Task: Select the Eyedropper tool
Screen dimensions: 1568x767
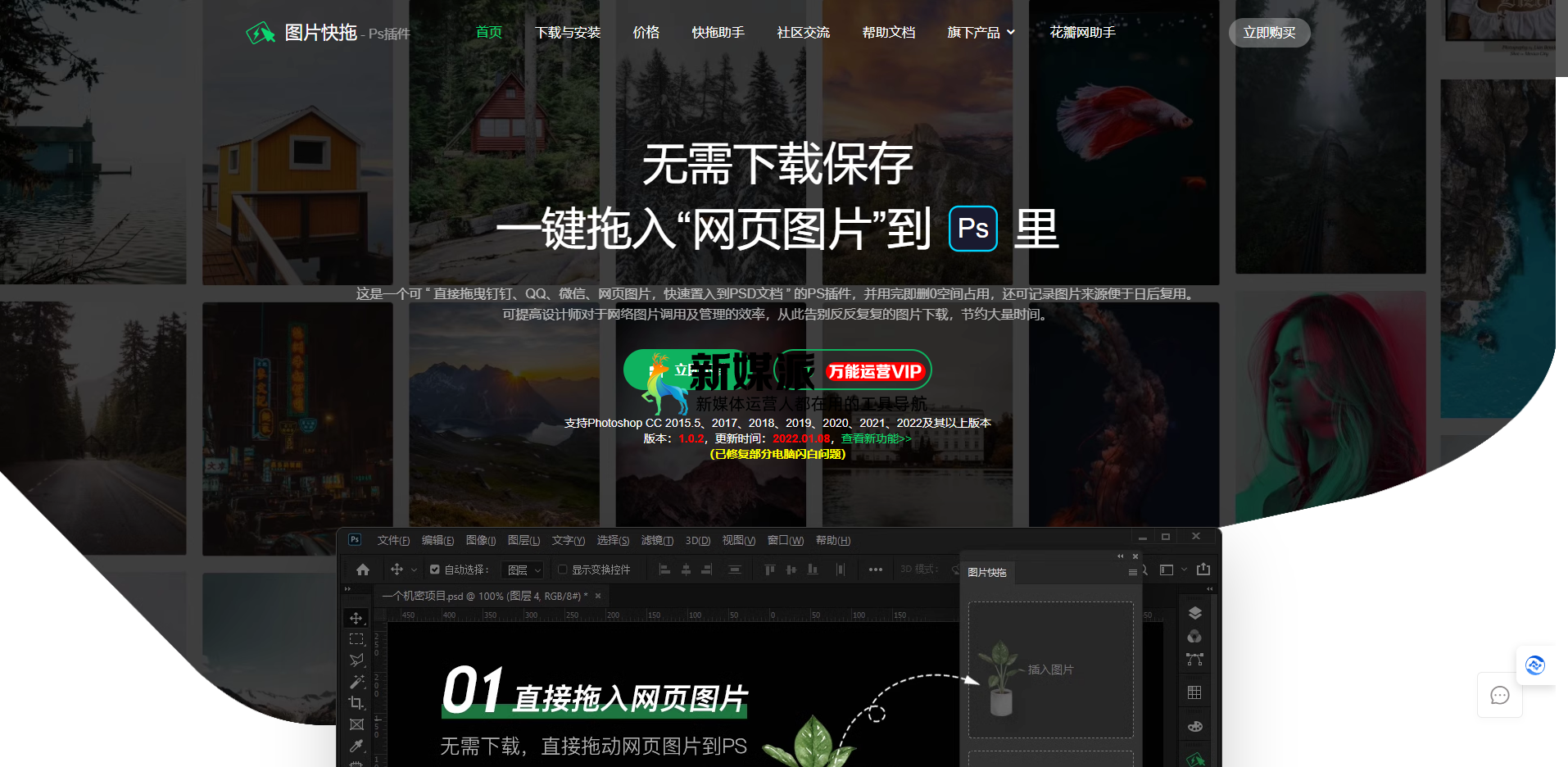Action: (356, 746)
